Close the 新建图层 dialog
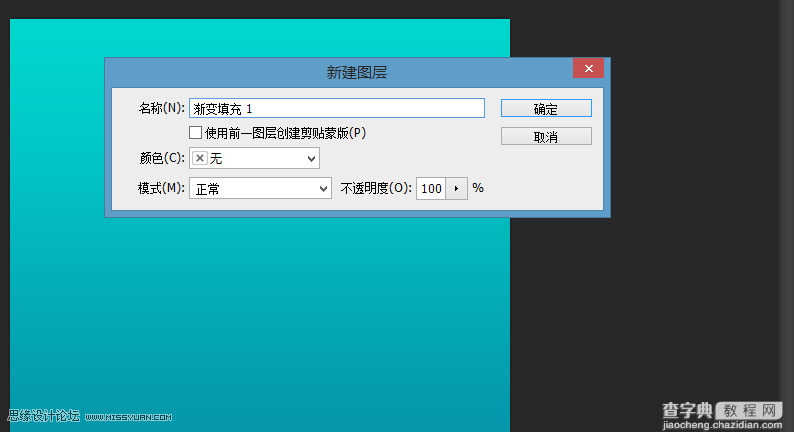The image size is (794, 432). pos(588,68)
